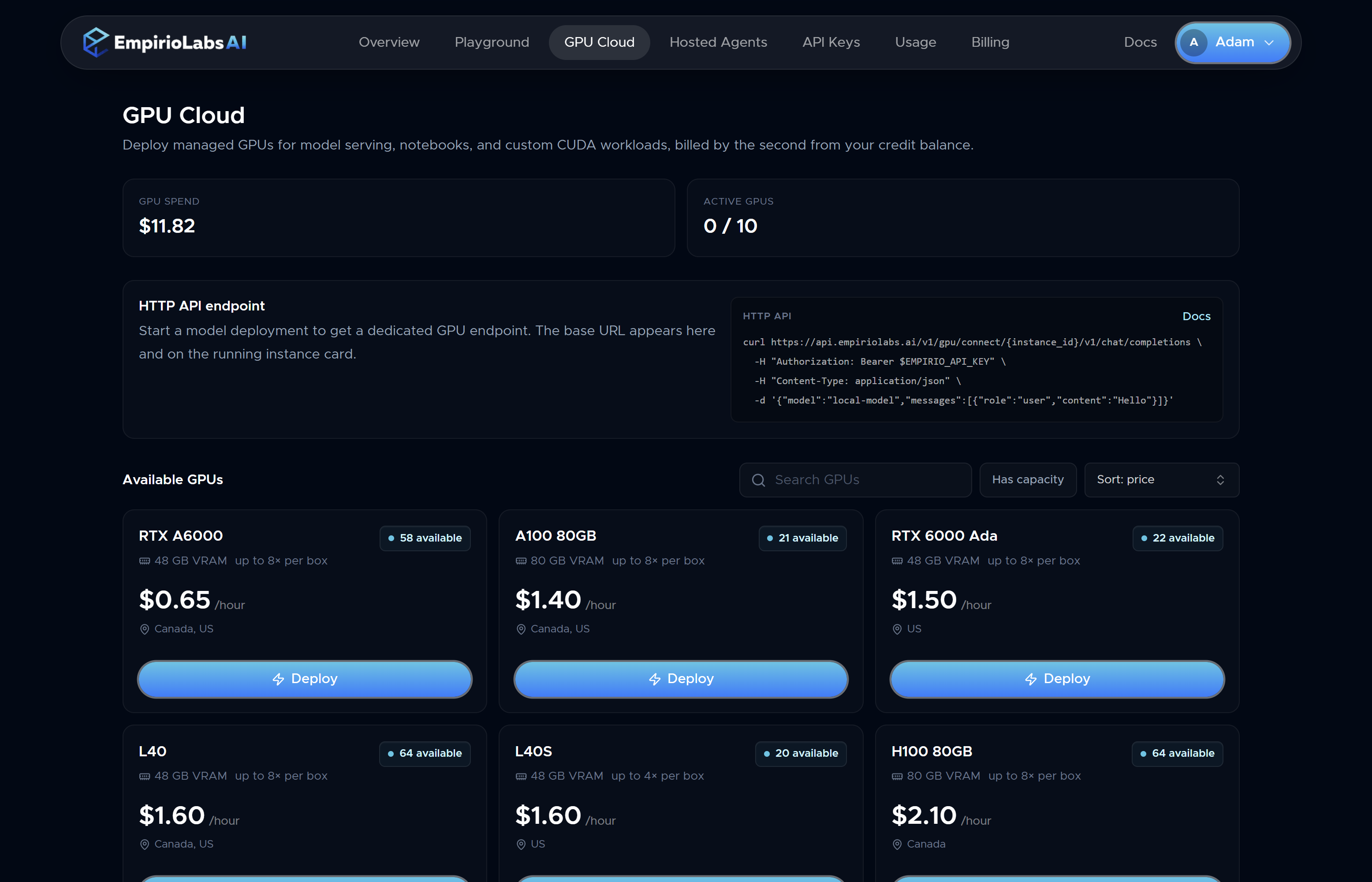Click the sort dropdown chevron arrows
The image size is (1372, 882).
coord(1220,480)
